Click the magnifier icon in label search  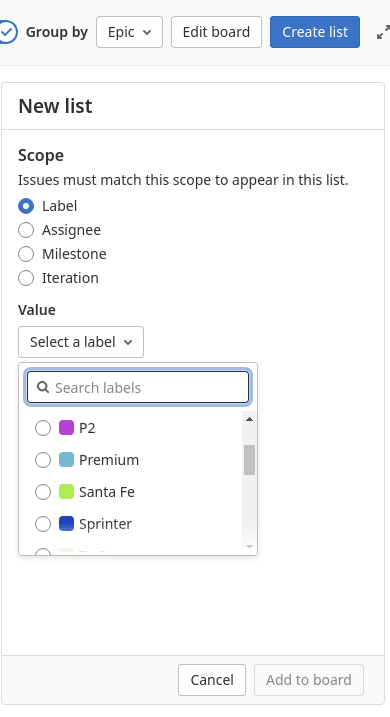(x=43, y=387)
